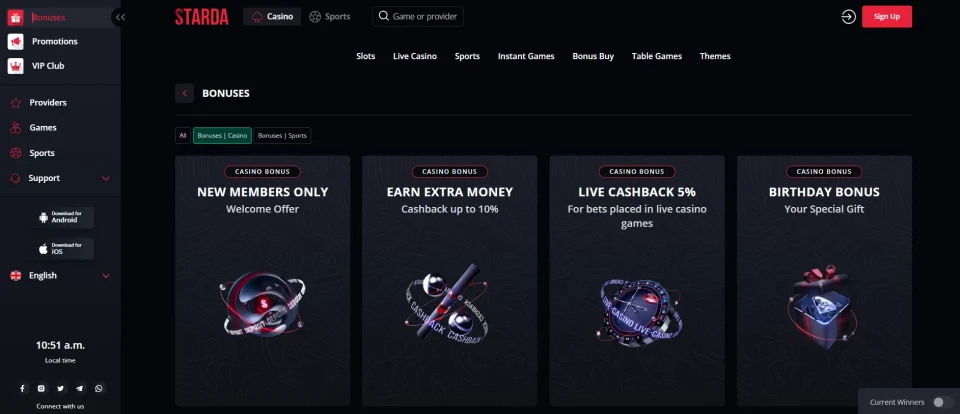Open the Telegram social icon
Screen dimensions: 960x414
(x=80, y=388)
